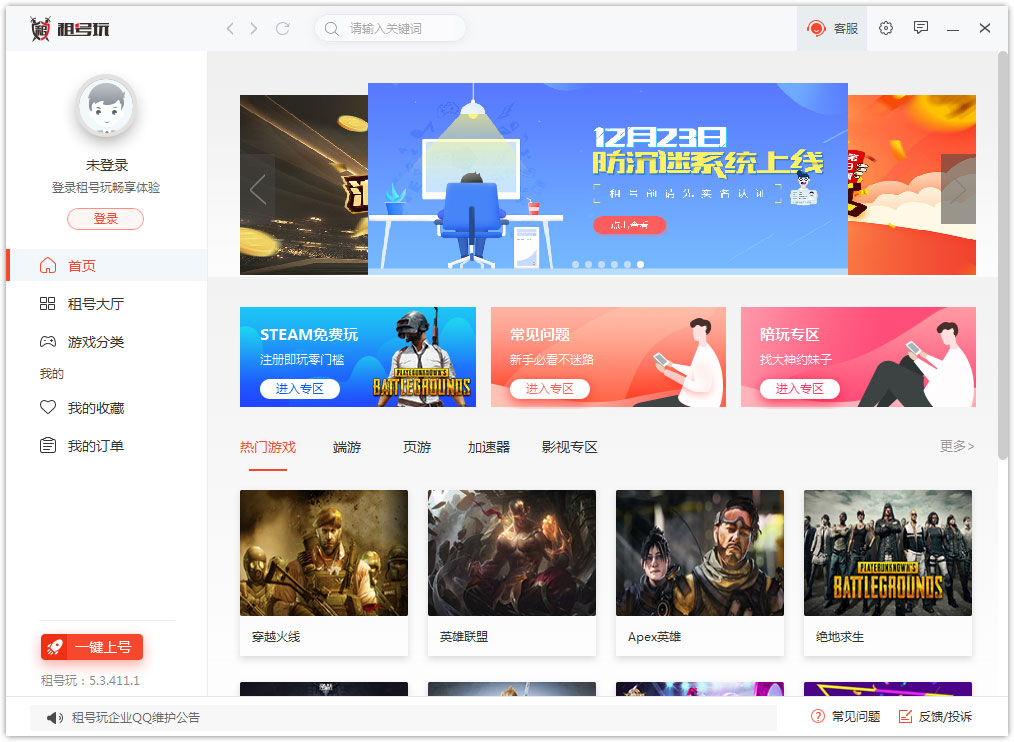Expand more games via 更多> link
Viewport: 1014px width, 742px height.
pos(956,446)
